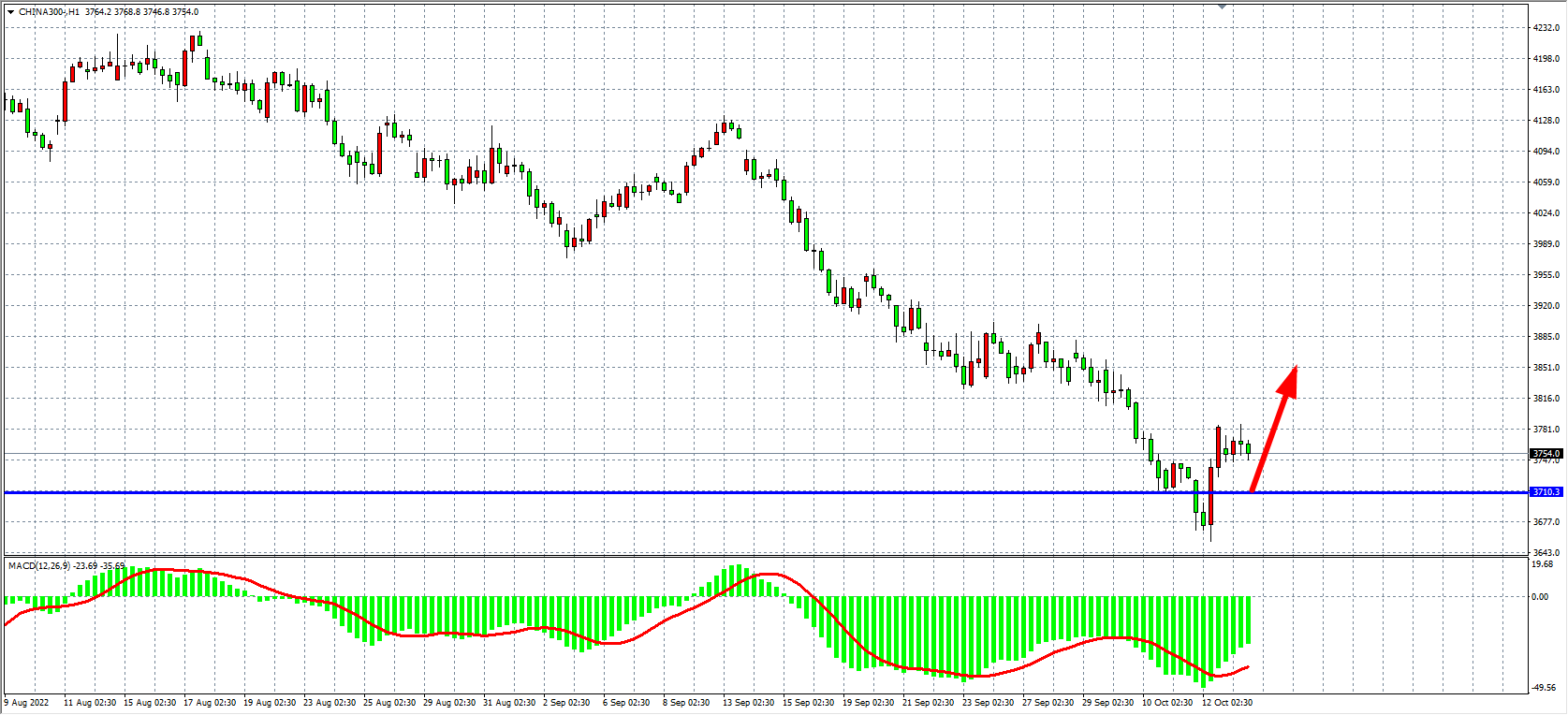Click the 23 Aug 02:30 time label
The height and width of the screenshot is (715, 1568).
[330, 702]
